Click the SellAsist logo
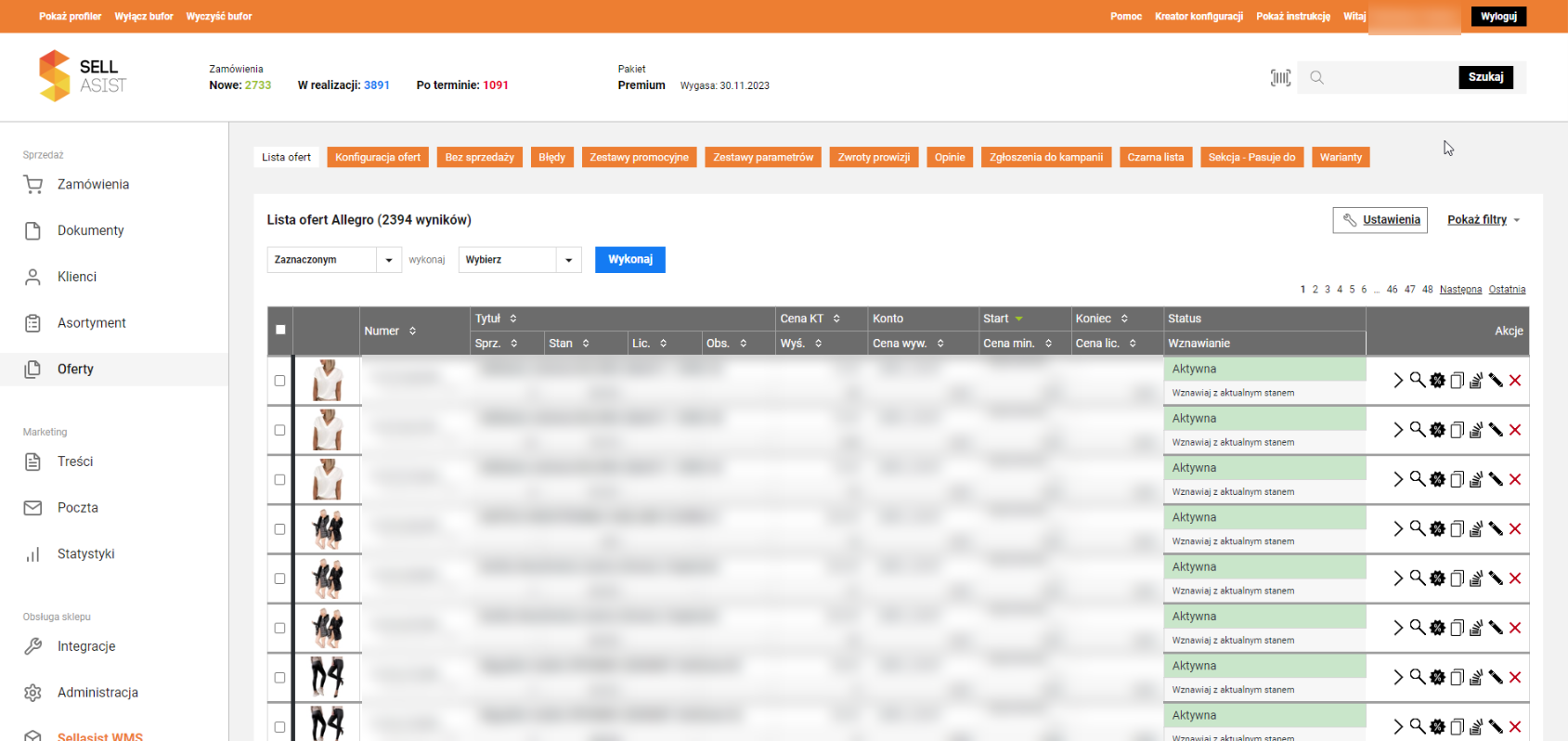This screenshot has height=741, width=1568. tap(82, 76)
